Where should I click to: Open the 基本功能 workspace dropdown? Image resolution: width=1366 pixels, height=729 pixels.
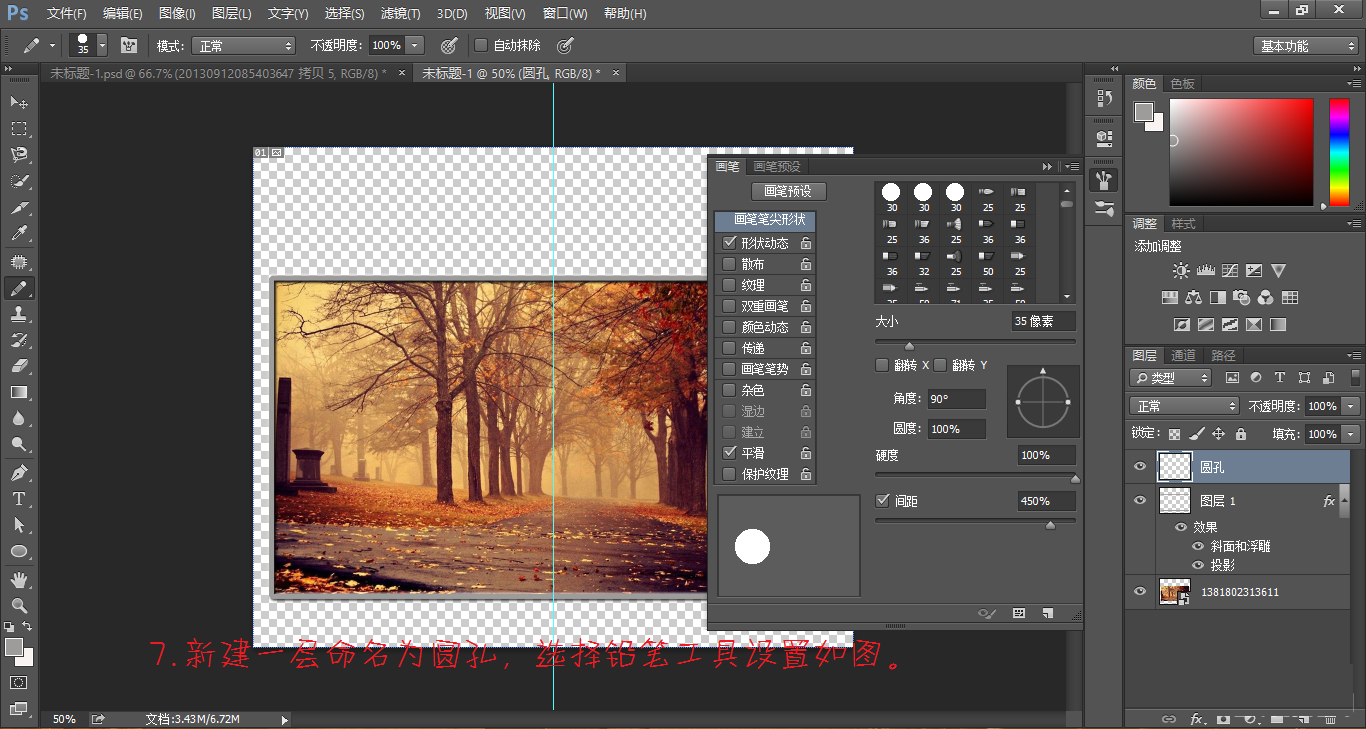[x=1306, y=46]
